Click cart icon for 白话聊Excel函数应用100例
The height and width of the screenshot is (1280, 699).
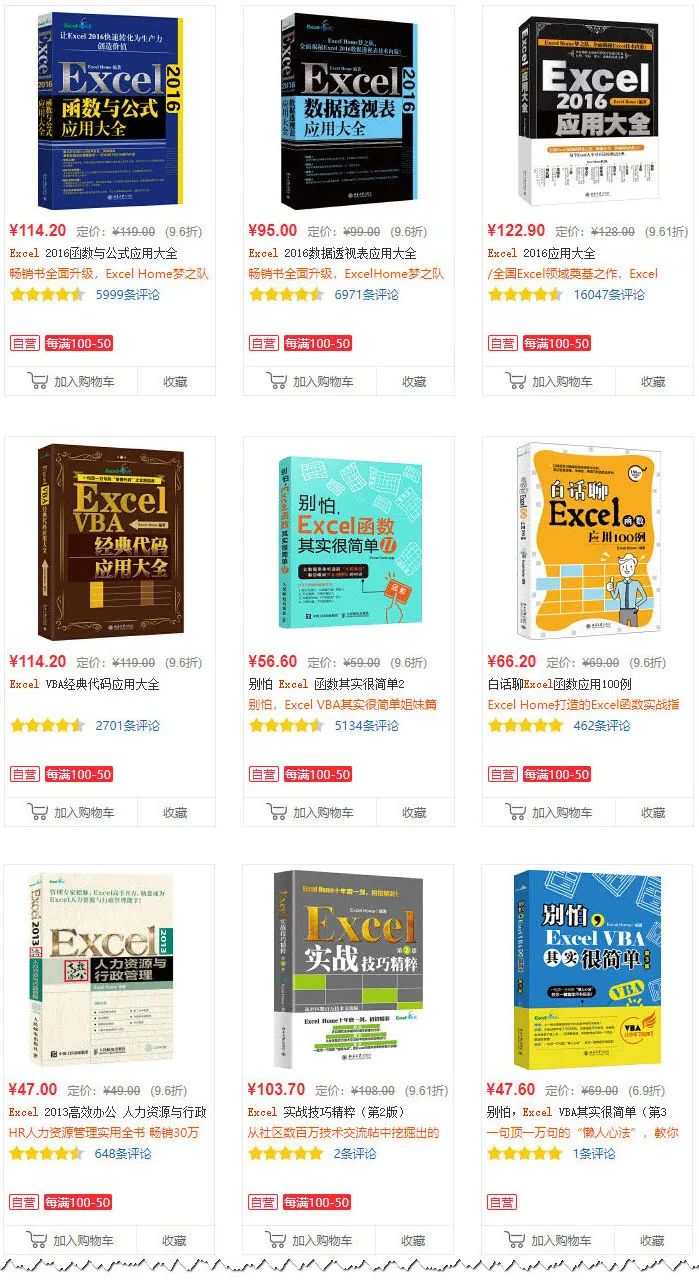(516, 812)
